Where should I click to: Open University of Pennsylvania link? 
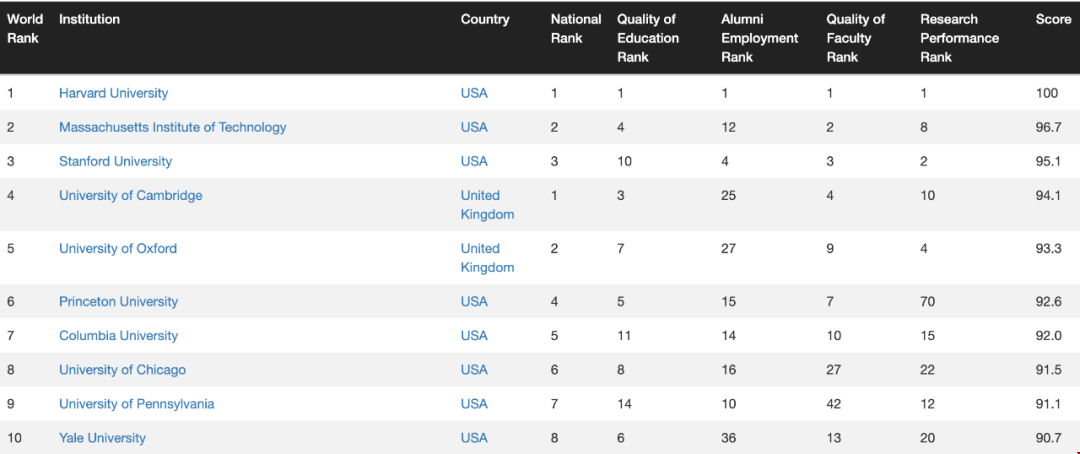[x=136, y=404]
